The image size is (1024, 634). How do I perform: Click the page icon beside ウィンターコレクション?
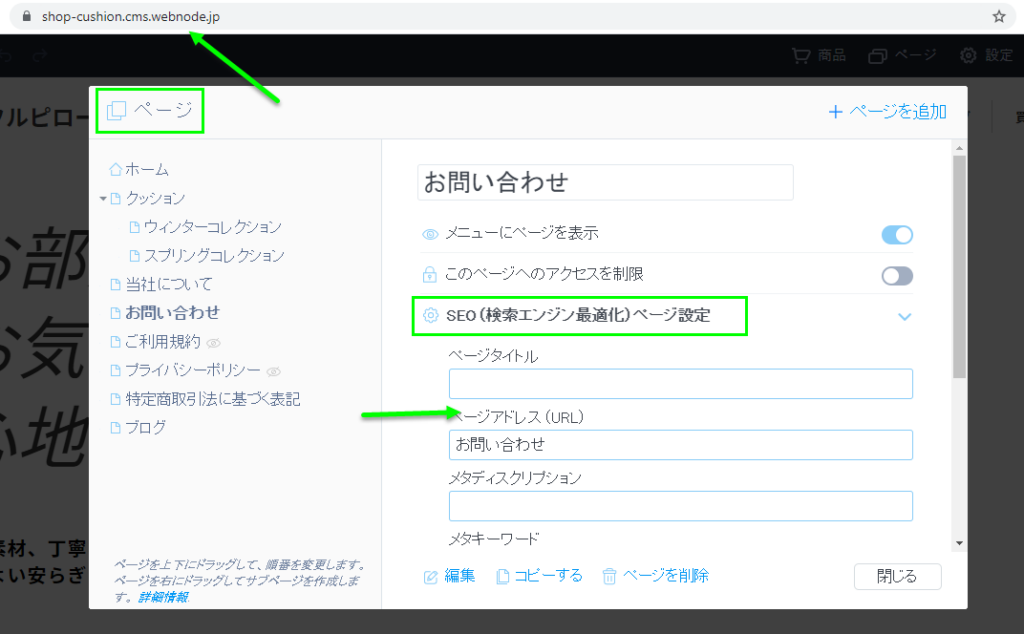coord(135,227)
